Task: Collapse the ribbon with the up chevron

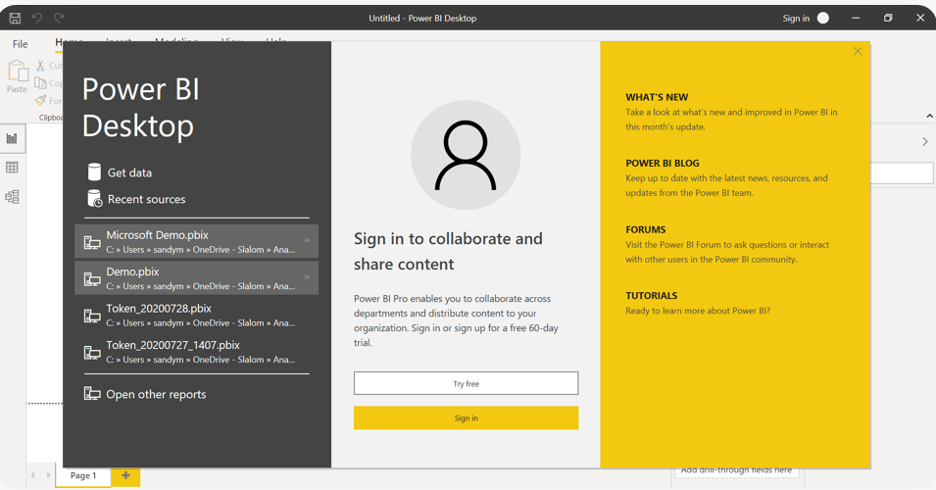Action: tap(928, 116)
